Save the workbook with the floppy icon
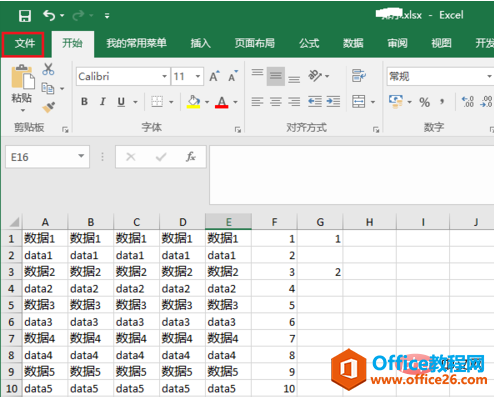Screen dimensions: 494x397 click(25, 16)
